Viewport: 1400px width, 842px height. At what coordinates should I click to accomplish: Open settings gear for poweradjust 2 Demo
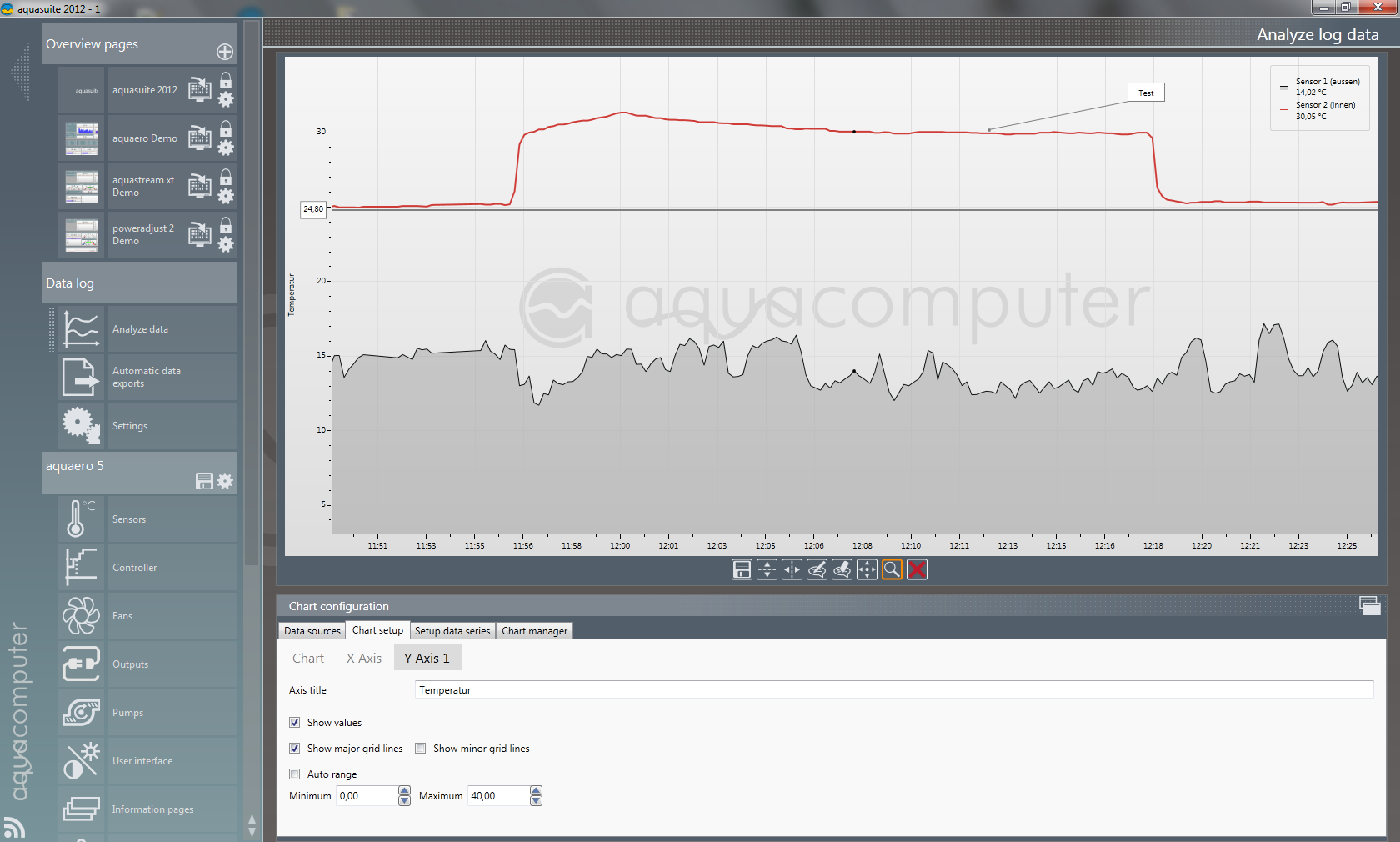click(x=226, y=245)
